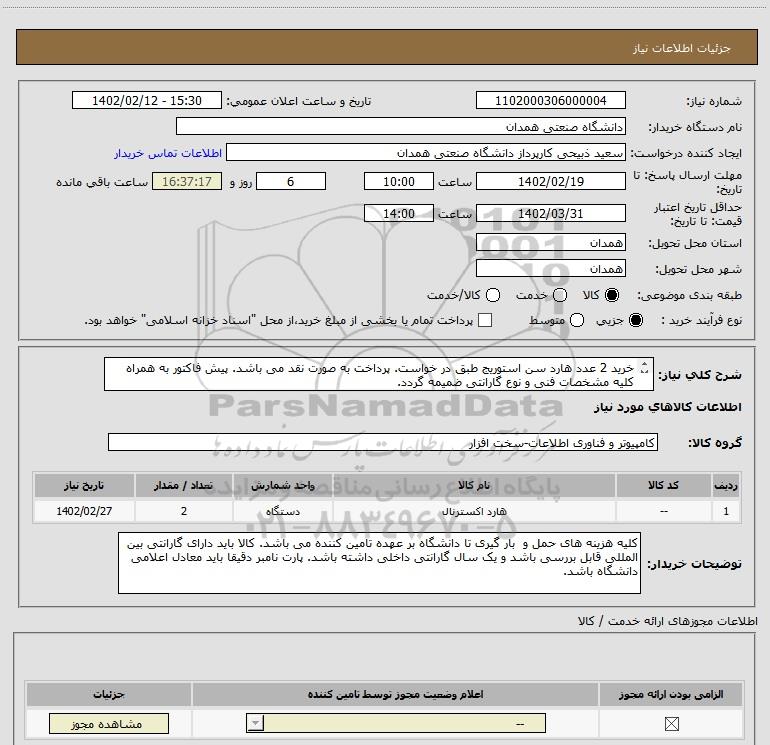Click the page title جزئیات اطلاعات نیاز
Image resolution: width=770 pixels, height=745 pixels.
[682, 48]
